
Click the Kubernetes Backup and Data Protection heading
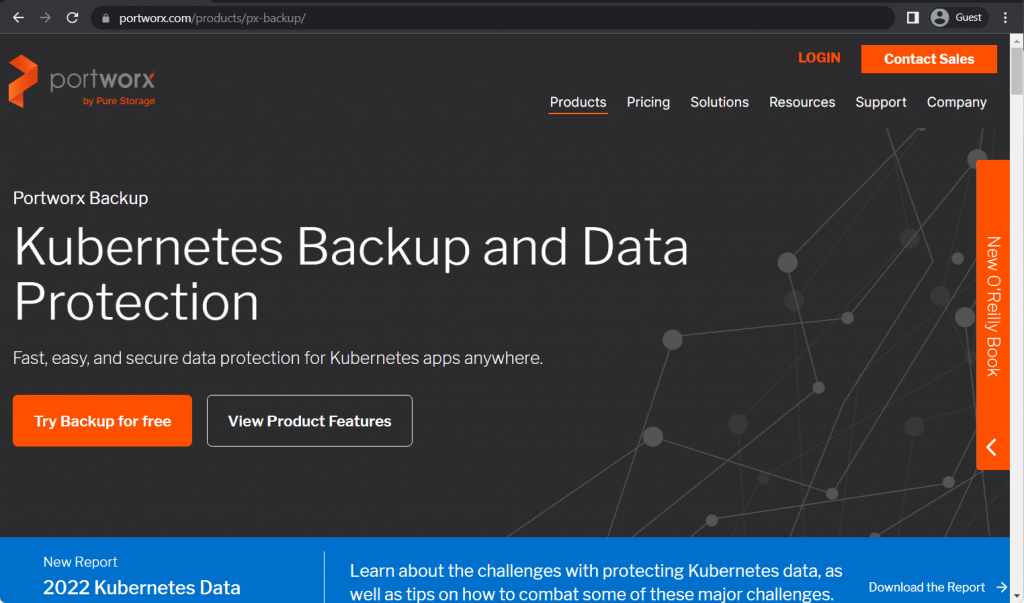(x=351, y=274)
